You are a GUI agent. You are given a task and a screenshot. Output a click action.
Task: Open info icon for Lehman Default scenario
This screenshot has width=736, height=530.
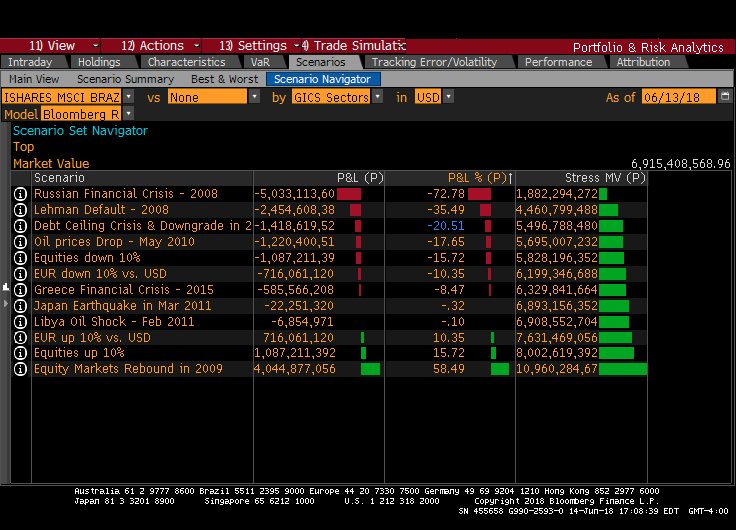[20, 210]
